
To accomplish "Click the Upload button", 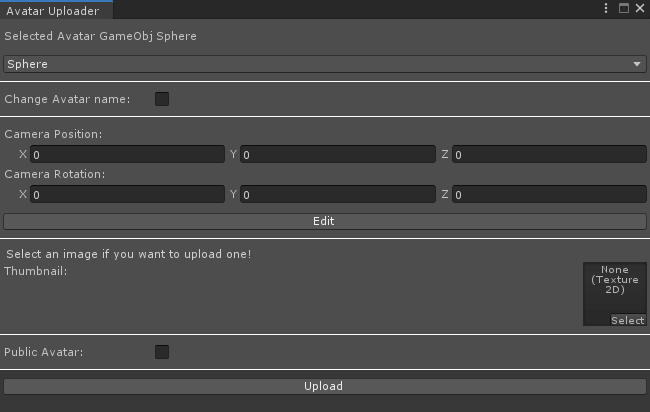I will 324,386.
